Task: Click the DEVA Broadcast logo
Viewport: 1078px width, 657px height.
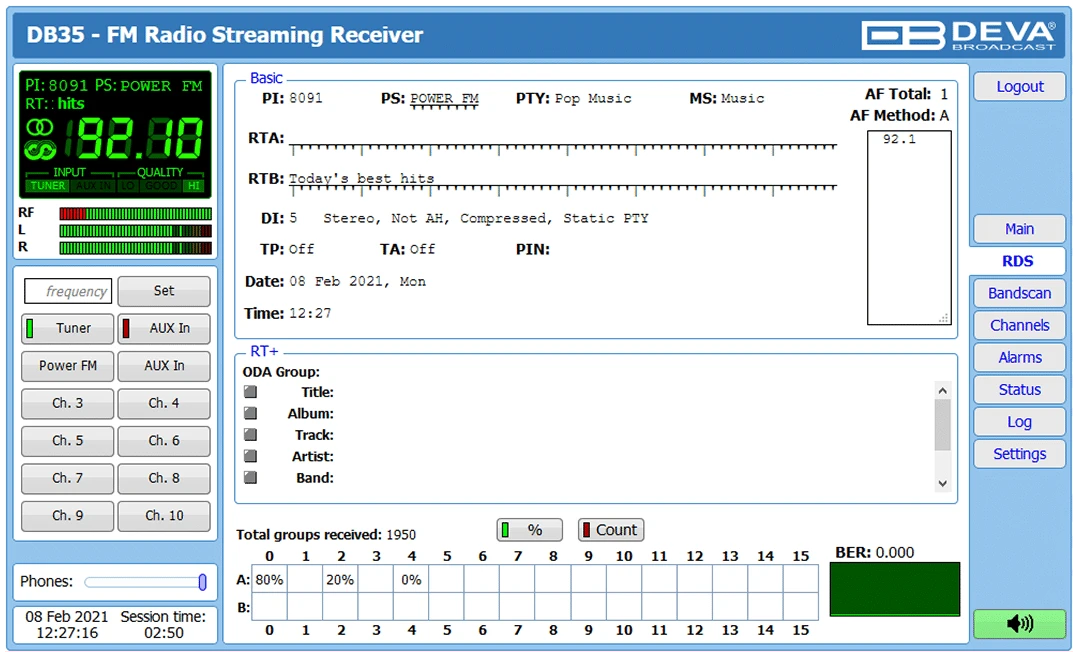Action: (x=958, y=35)
